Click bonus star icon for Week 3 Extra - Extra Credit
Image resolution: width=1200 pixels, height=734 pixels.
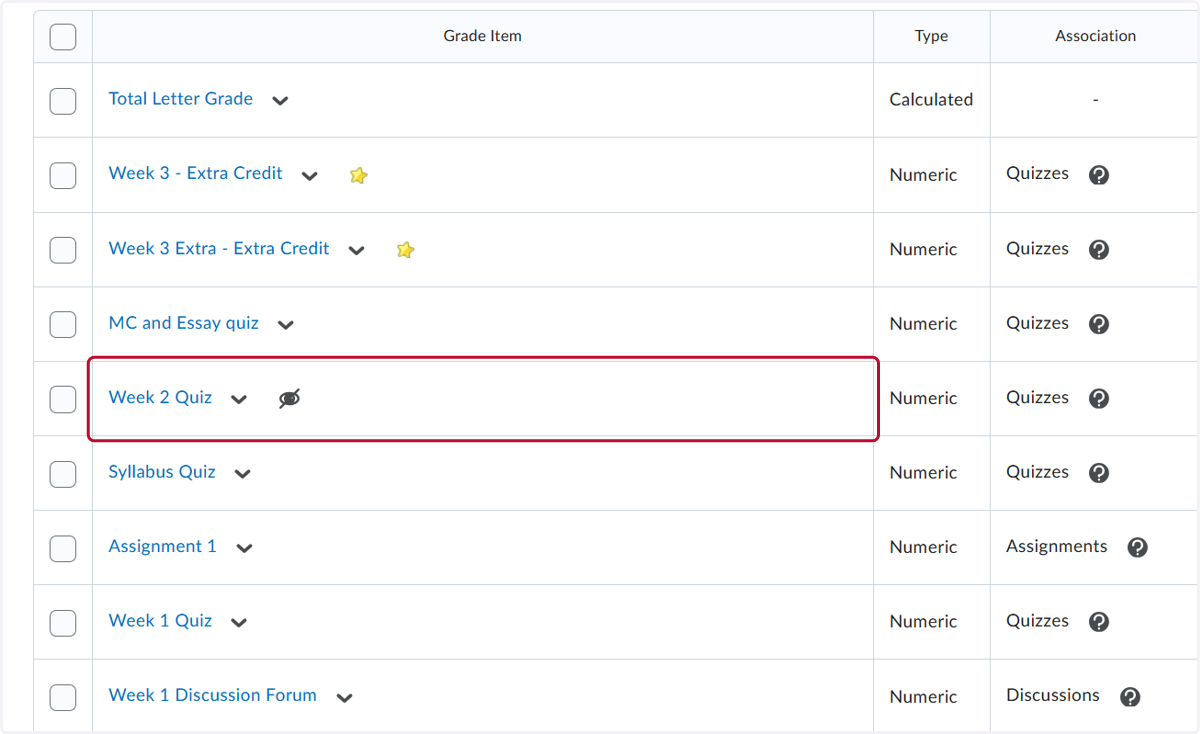click(405, 250)
